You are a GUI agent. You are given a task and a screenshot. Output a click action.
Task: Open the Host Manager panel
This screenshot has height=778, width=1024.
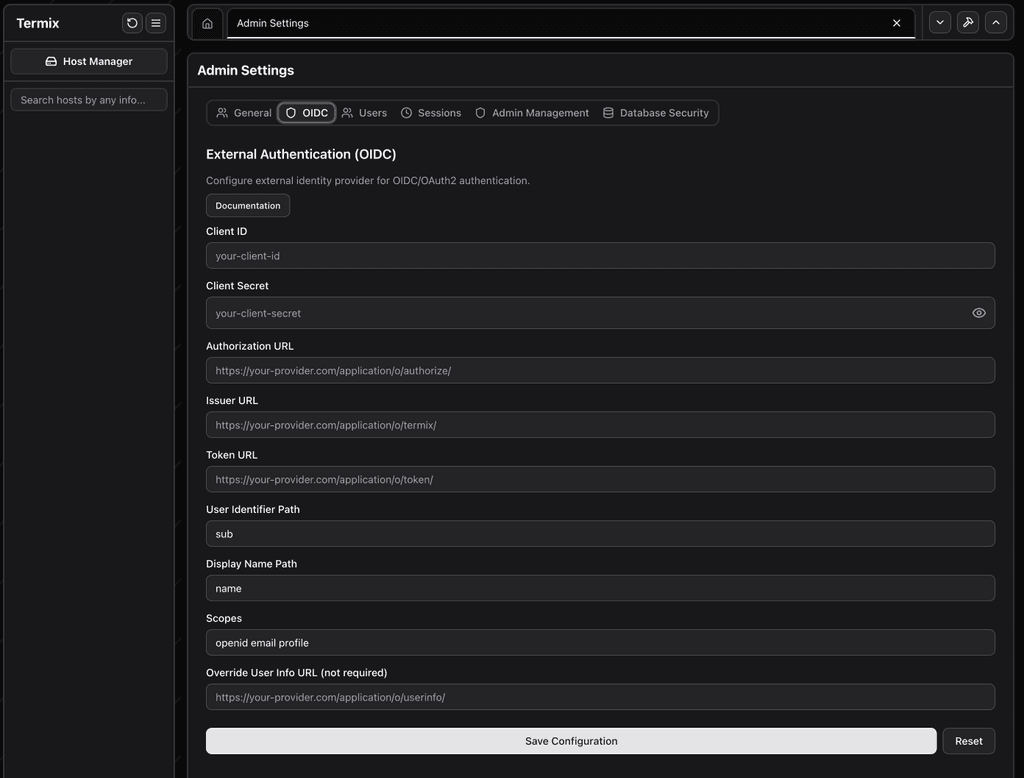[x=88, y=61]
